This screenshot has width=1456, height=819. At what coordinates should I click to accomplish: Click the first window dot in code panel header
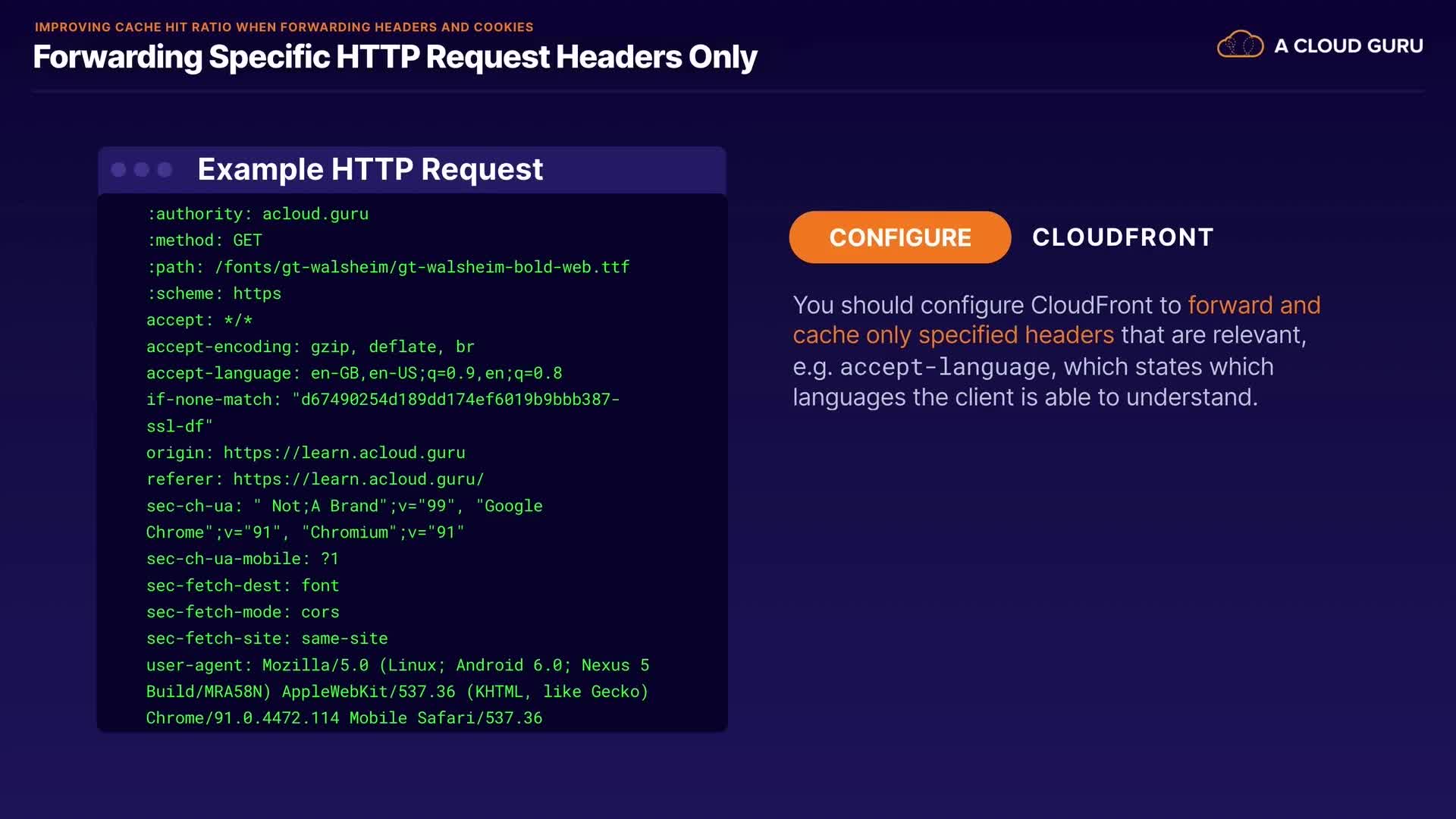(118, 169)
